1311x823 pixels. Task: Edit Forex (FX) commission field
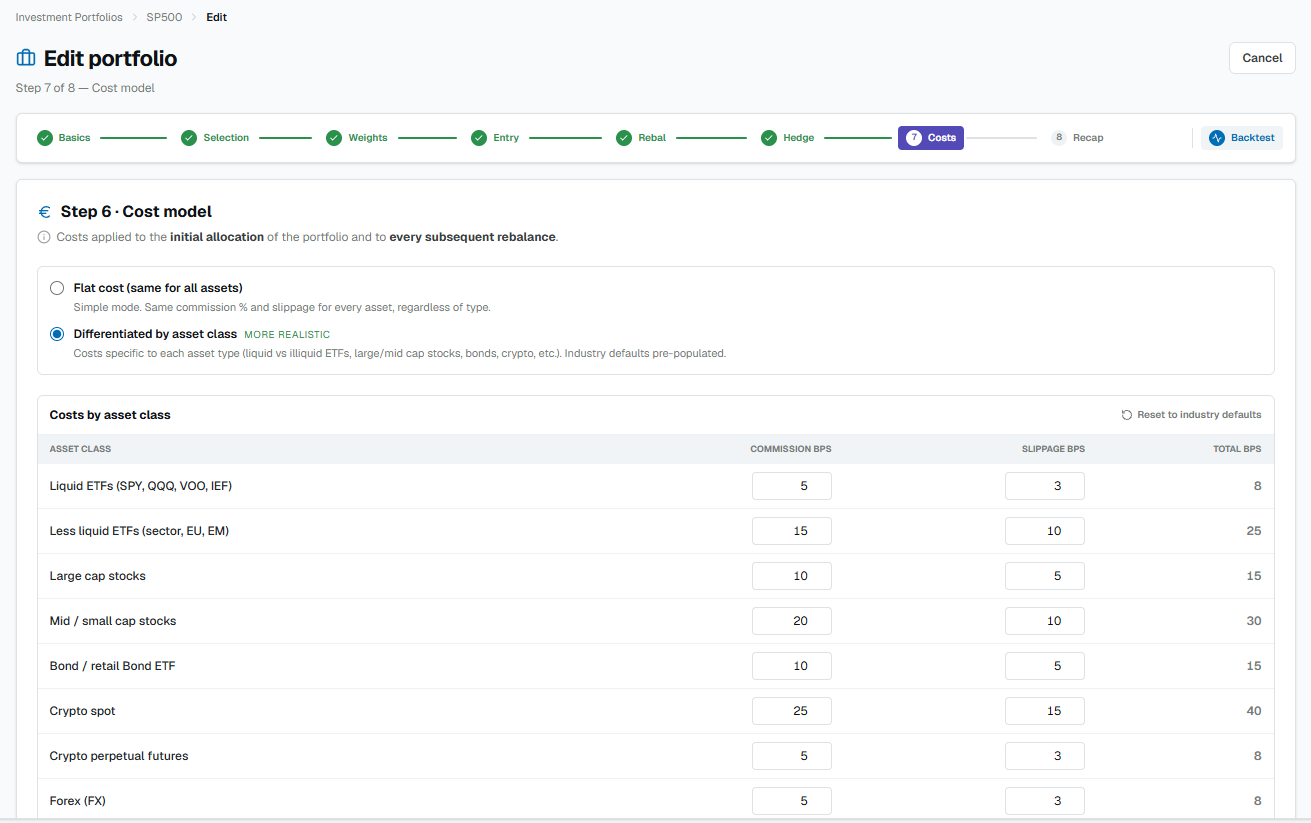click(x=792, y=801)
